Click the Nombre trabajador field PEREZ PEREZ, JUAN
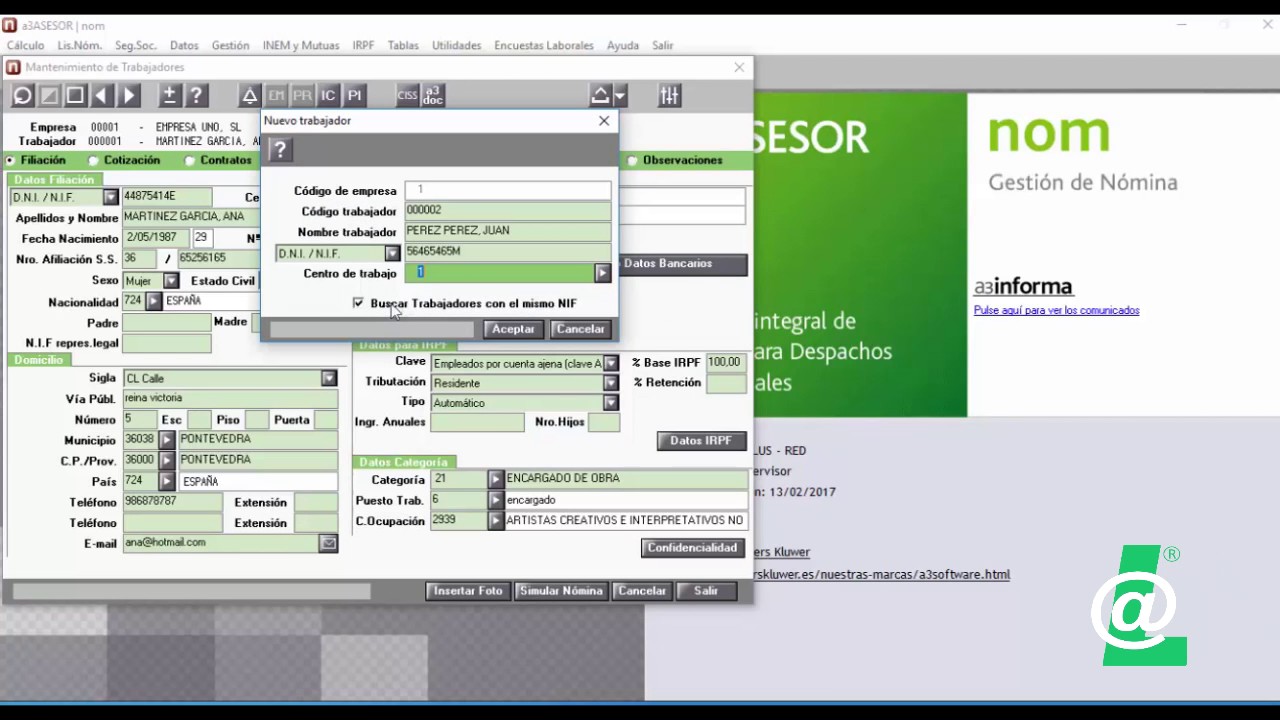The image size is (1280, 720). coord(508,232)
